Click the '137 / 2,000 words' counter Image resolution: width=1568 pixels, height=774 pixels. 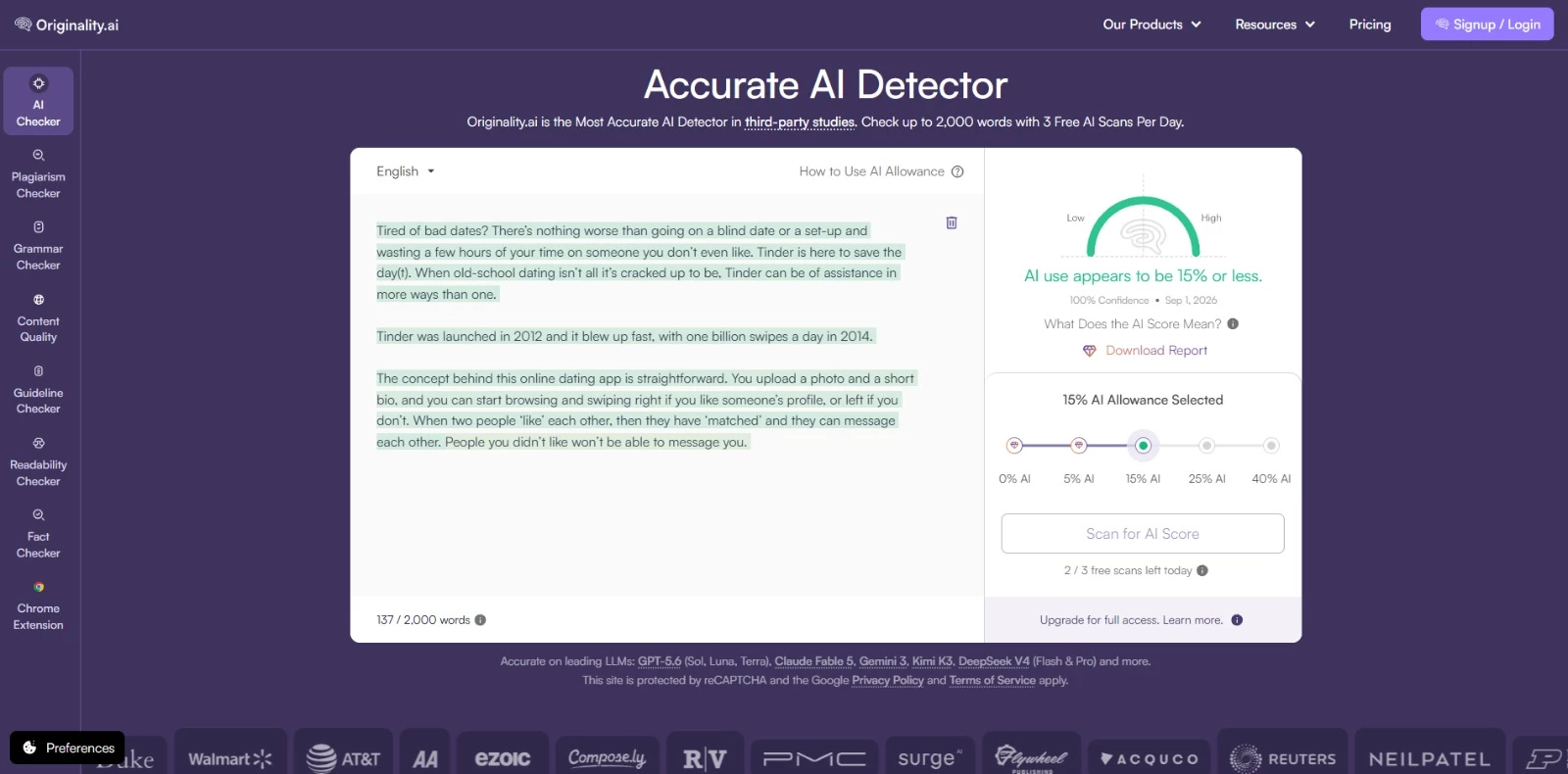click(423, 620)
